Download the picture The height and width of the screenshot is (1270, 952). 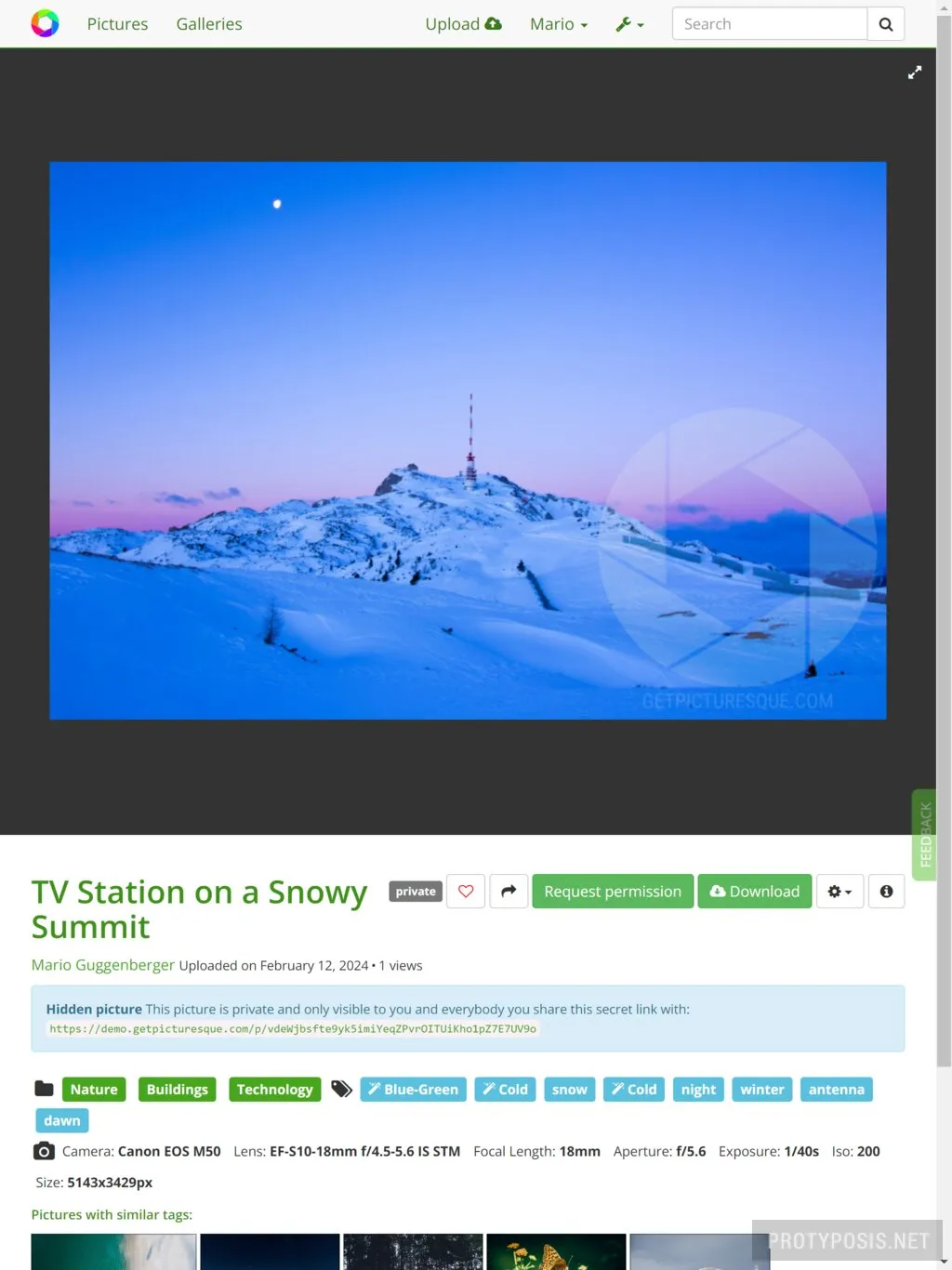(755, 892)
